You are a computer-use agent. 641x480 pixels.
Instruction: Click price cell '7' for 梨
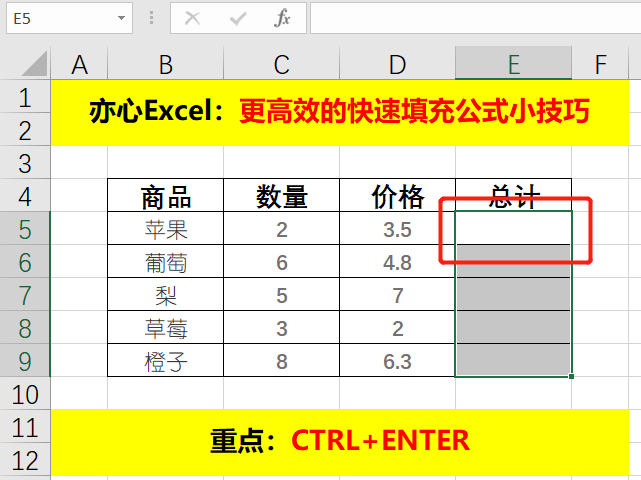click(x=397, y=294)
